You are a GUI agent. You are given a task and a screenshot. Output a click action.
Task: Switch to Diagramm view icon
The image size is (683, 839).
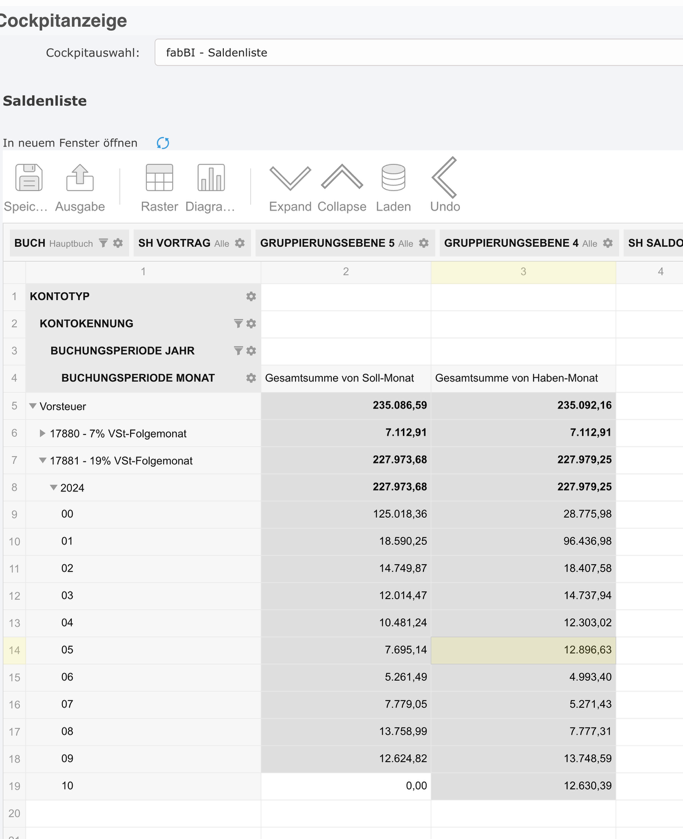(x=210, y=180)
